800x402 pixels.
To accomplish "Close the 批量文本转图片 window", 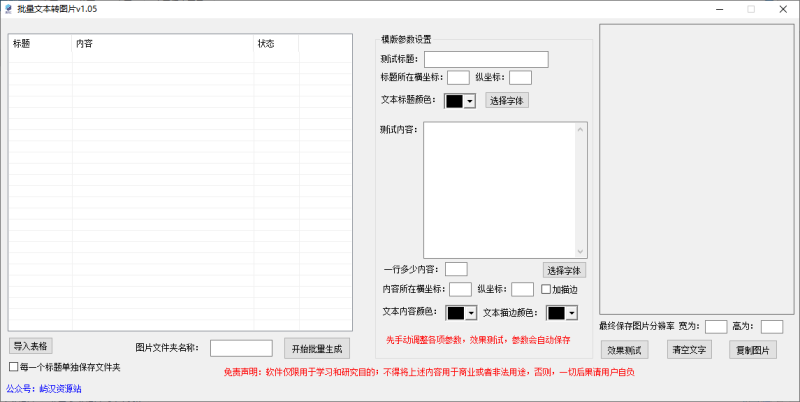I will pos(783,9).
